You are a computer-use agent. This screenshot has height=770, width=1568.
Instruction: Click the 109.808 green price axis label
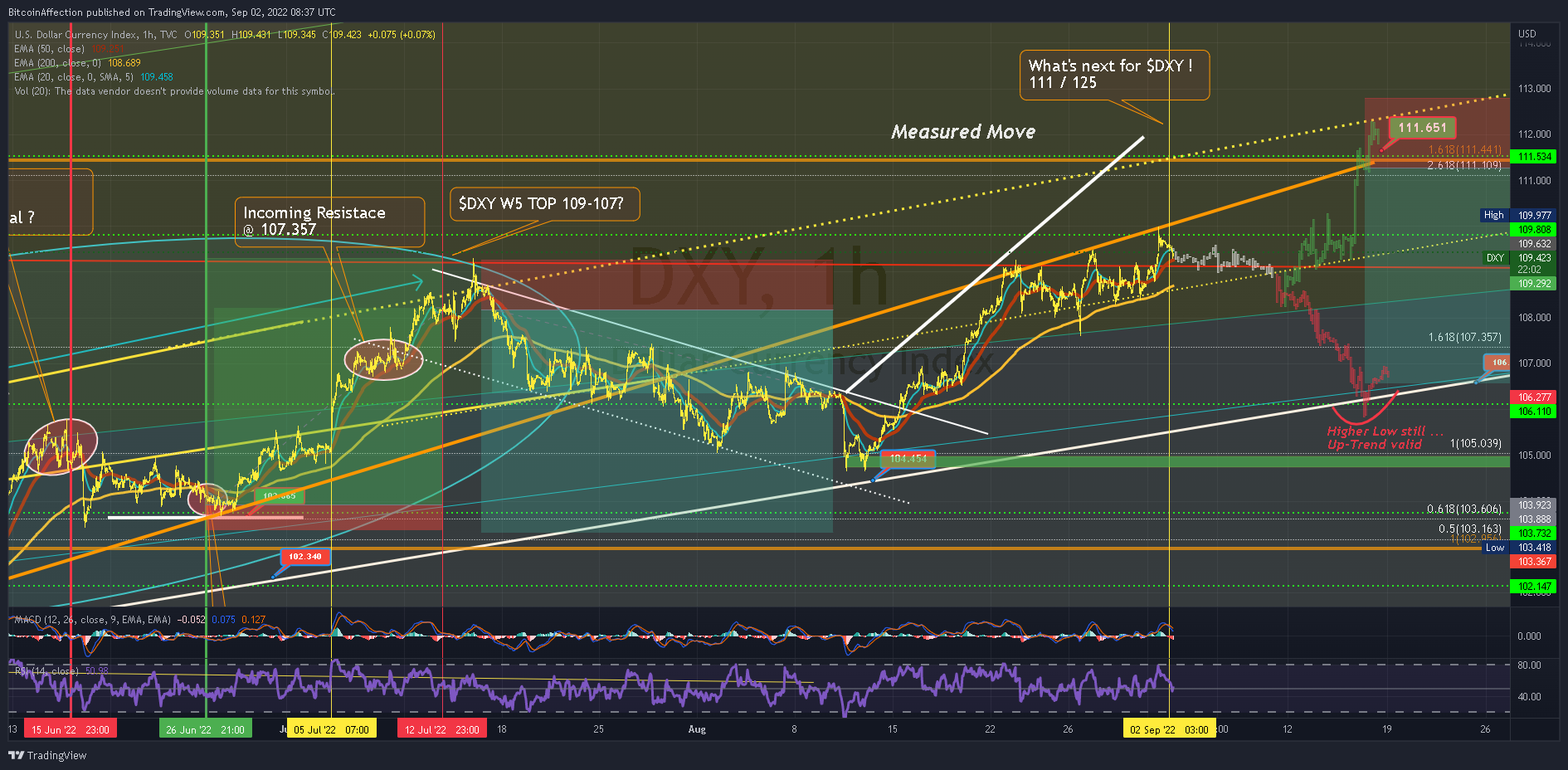[1534, 229]
